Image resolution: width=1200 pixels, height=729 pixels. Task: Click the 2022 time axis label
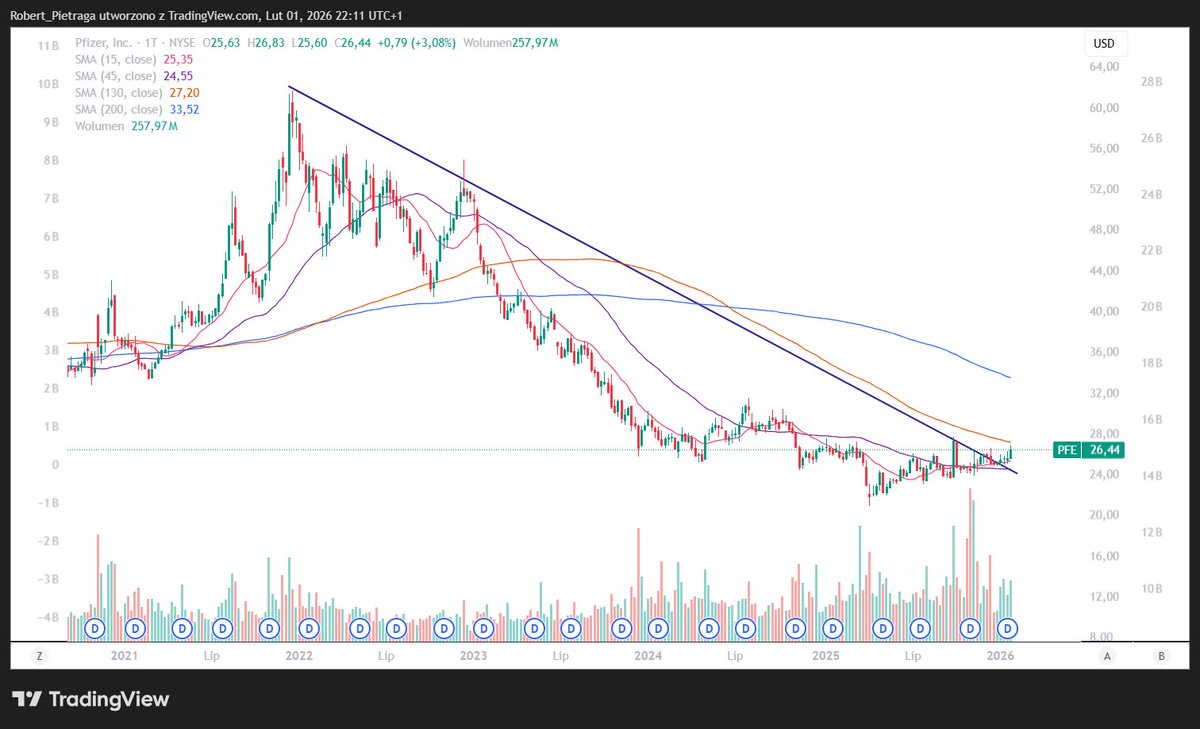(x=299, y=656)
